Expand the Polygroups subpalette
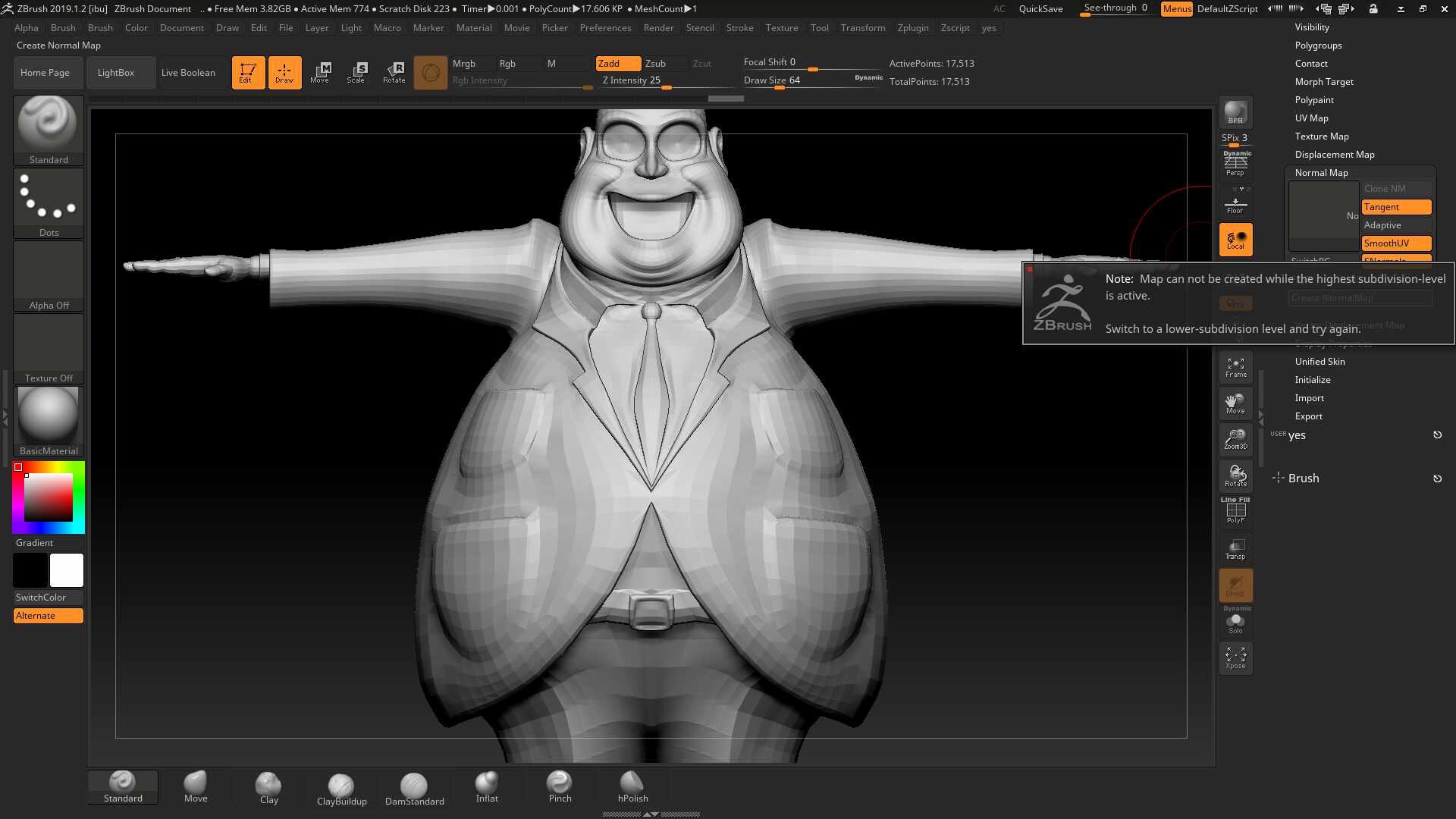Image resolution: width=1456 pixels, height=819 pixels. click(x=1318, y=45)
